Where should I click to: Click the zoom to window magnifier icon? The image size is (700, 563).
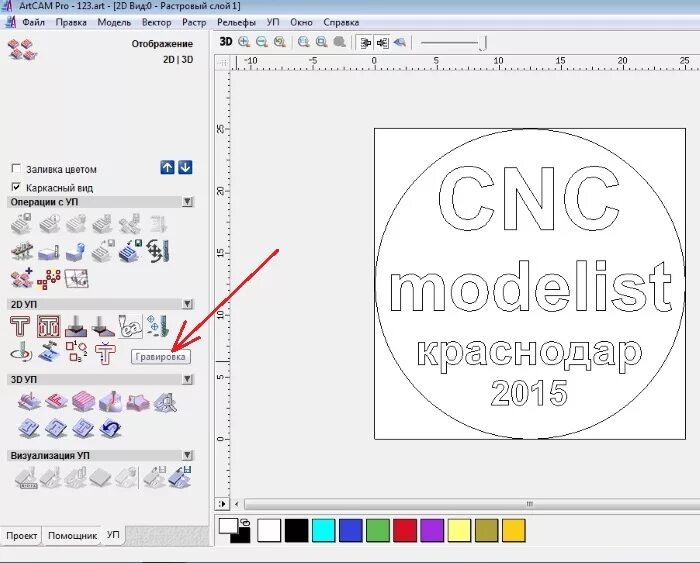pyautogui.click(x=321, y=42)
